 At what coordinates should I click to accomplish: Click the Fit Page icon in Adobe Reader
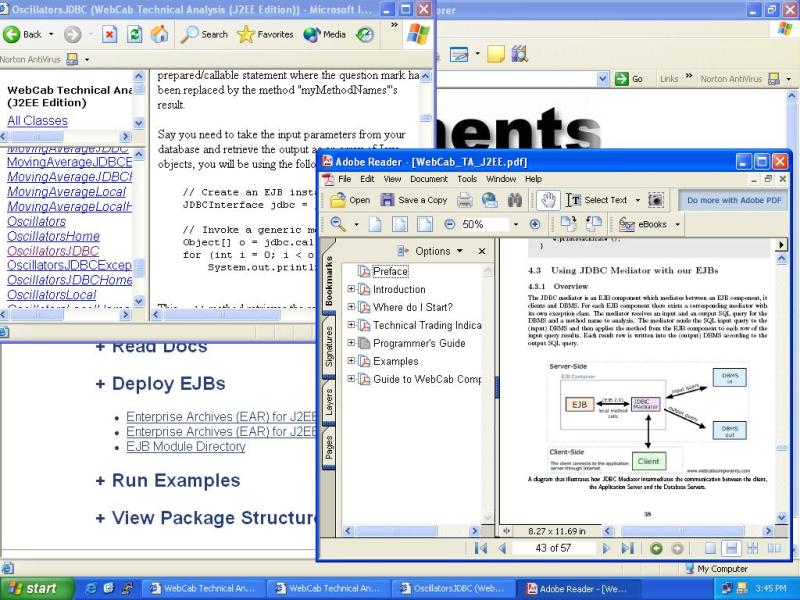(x=399, y=224)
